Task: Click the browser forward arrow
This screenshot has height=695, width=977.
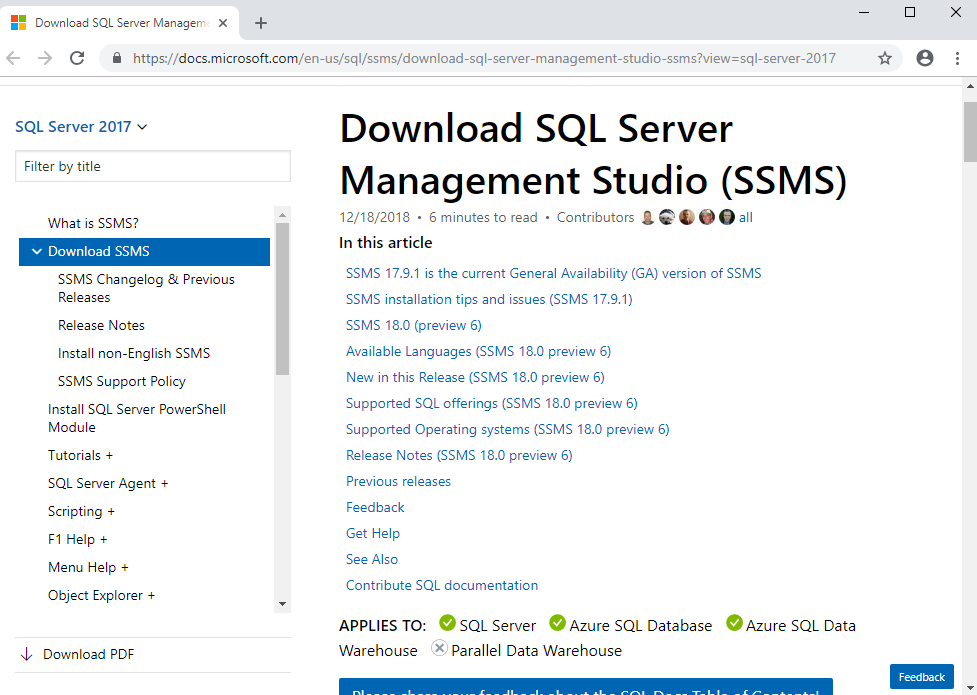Action: tap(45, 59)
